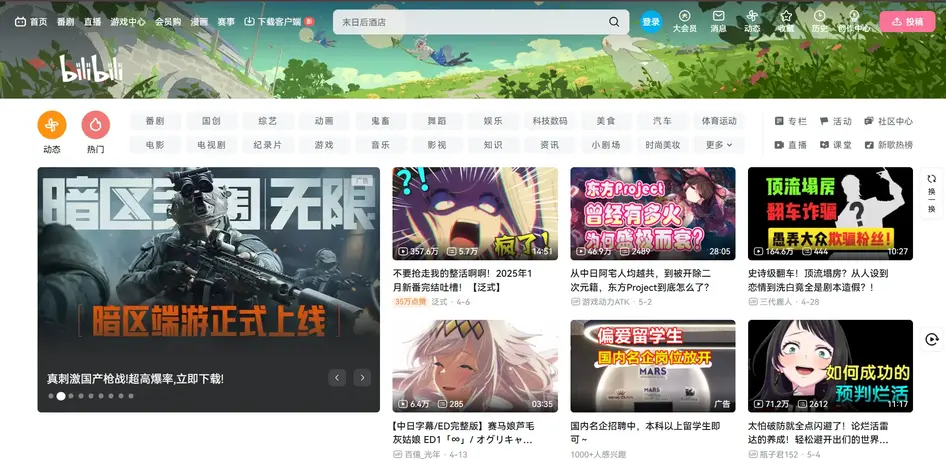The image size is (946, 459).
Task: Click the orange 动态 circle icon
Action: point(52,125)
